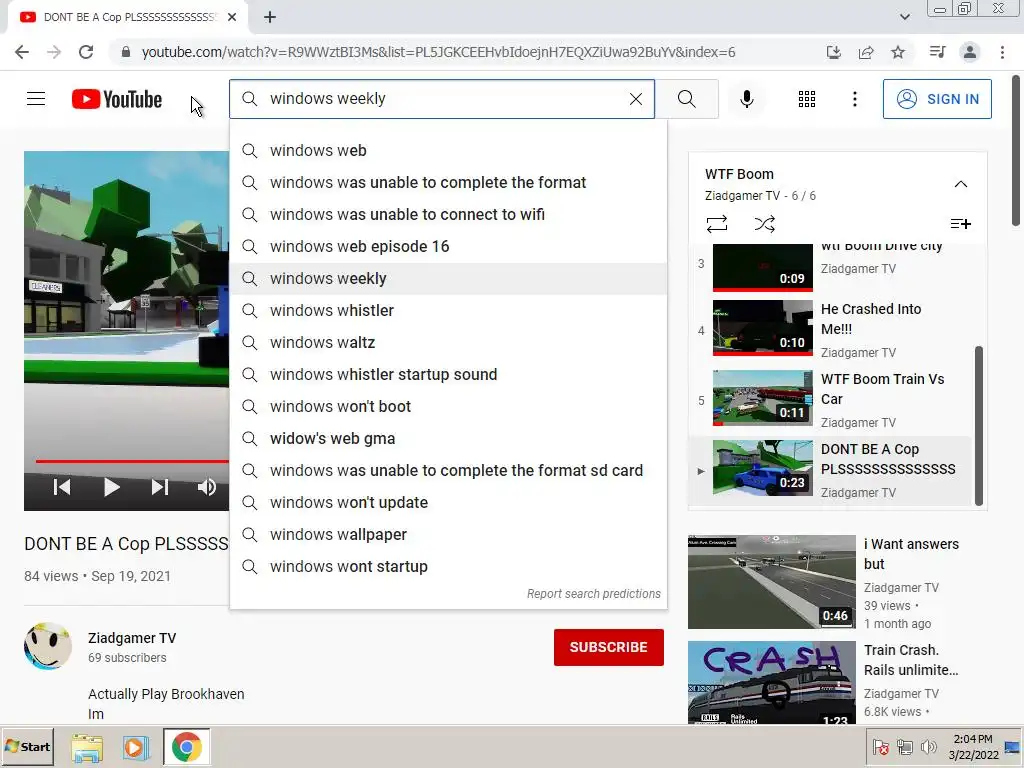The width and height of the screenshot is (1024, 768).
Task: Click the SIGN IN button
Action: [937, 99]
